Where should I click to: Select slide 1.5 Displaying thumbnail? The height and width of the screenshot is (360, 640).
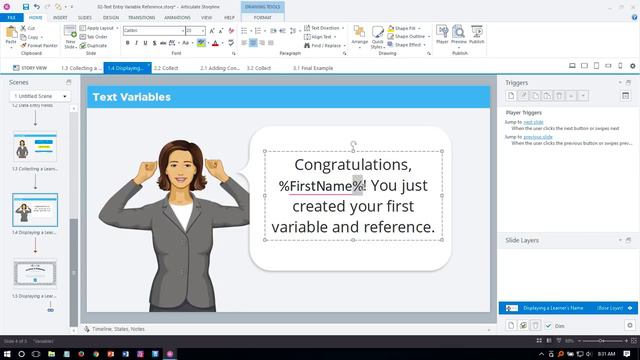pos(35,273)
